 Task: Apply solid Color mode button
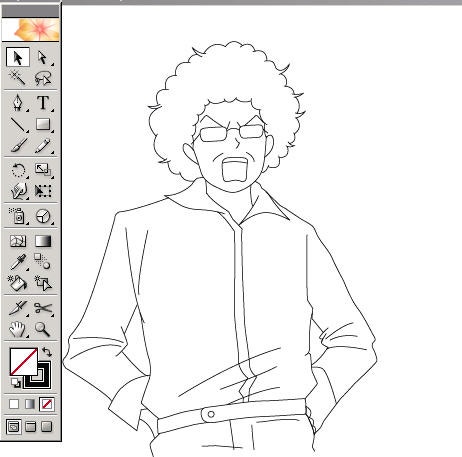coord(14,404)
